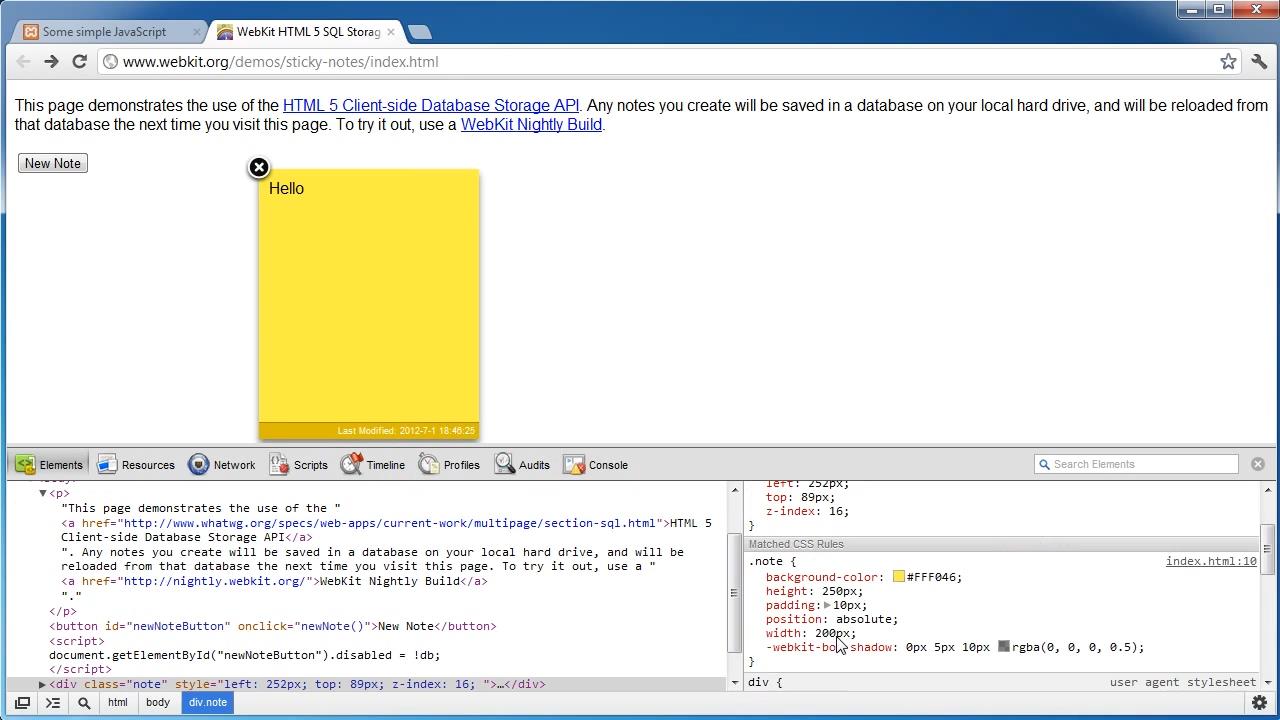
Task: Click the .note selector text
Action: (766, 561)
